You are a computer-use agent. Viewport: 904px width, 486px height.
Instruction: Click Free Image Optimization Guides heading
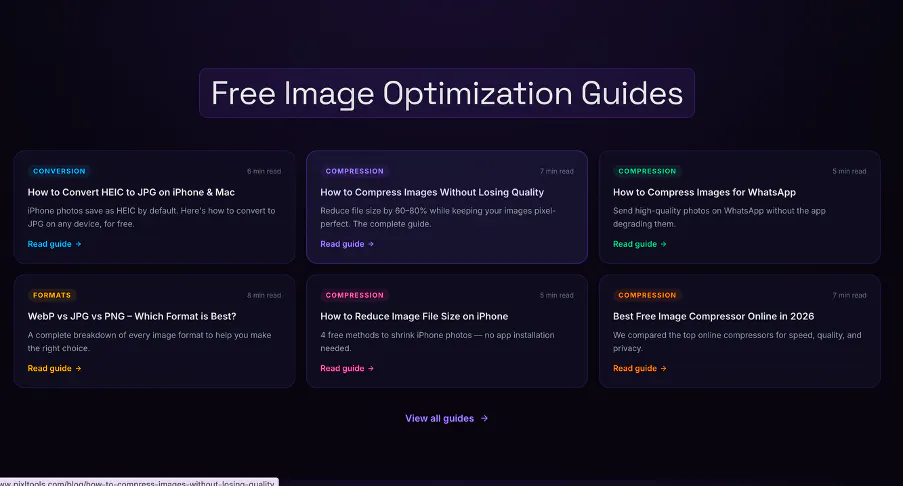(447, 93)
